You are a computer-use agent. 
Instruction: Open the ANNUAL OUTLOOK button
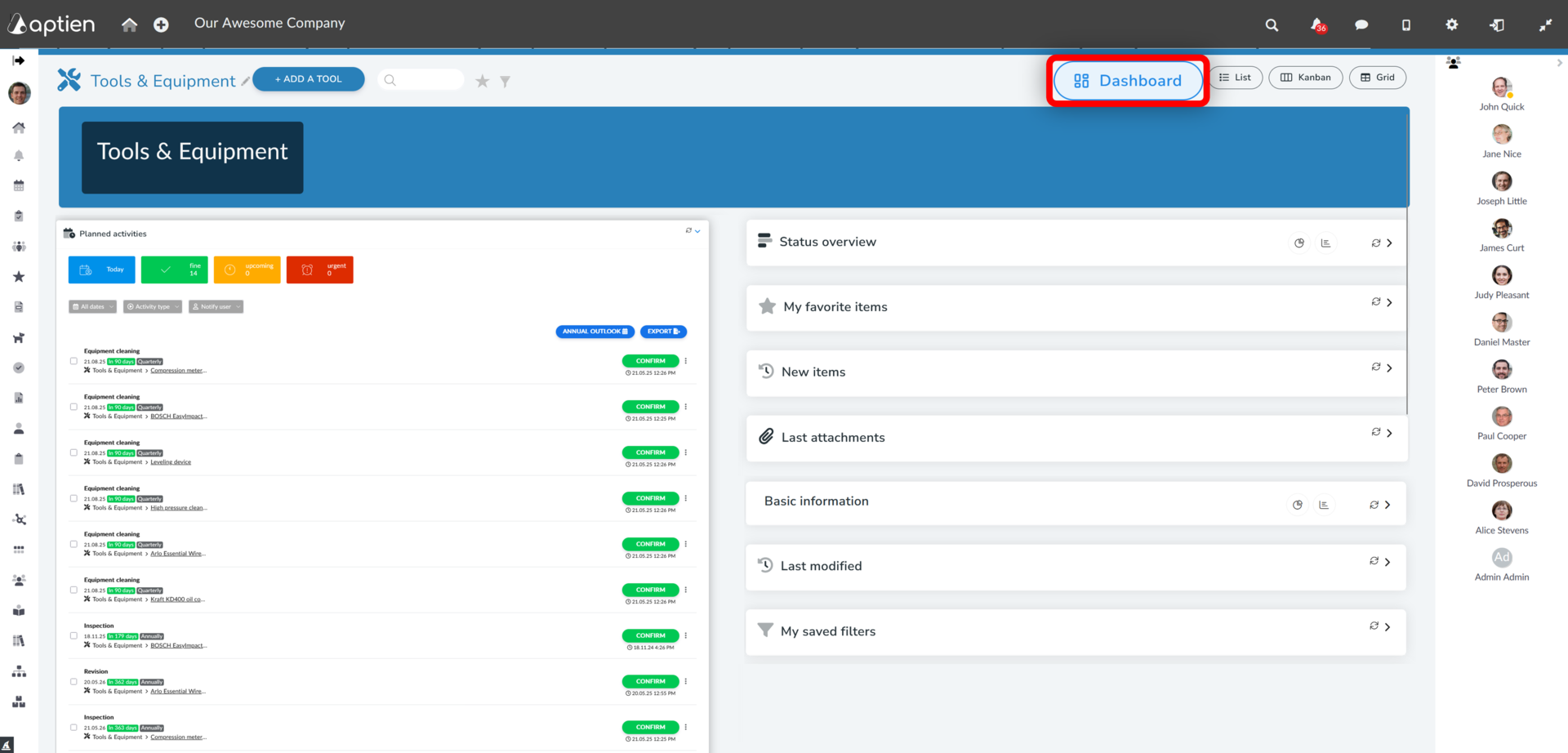coord(595,332)
